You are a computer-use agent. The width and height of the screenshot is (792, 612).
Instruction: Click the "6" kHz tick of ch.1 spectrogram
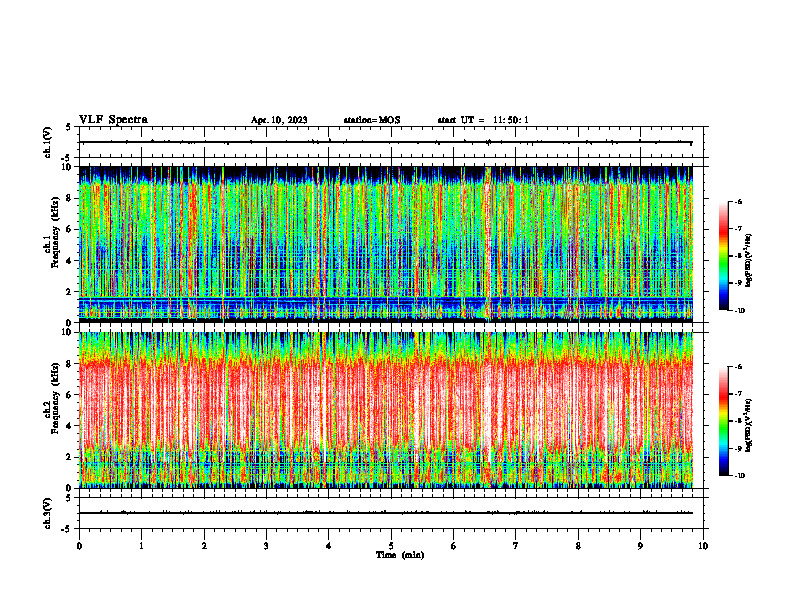(70, 229)
